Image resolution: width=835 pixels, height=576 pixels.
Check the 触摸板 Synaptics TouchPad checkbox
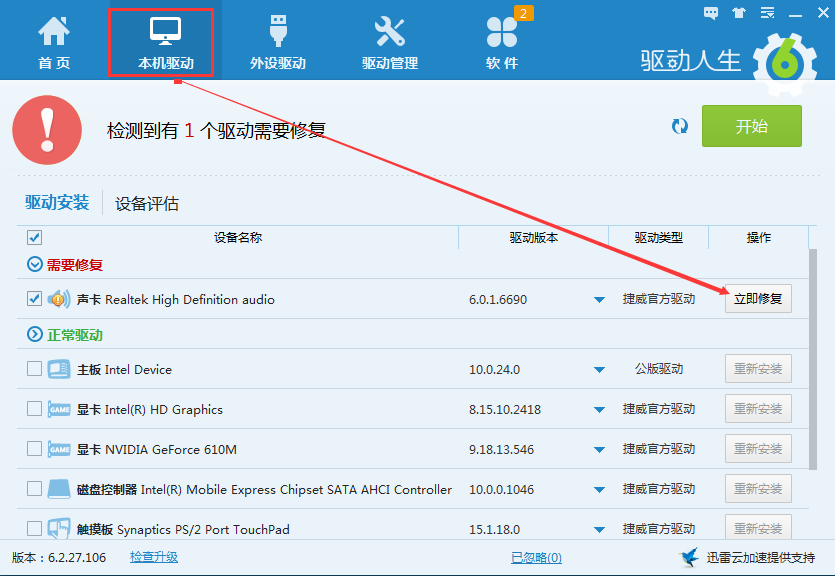pos(35,529)
